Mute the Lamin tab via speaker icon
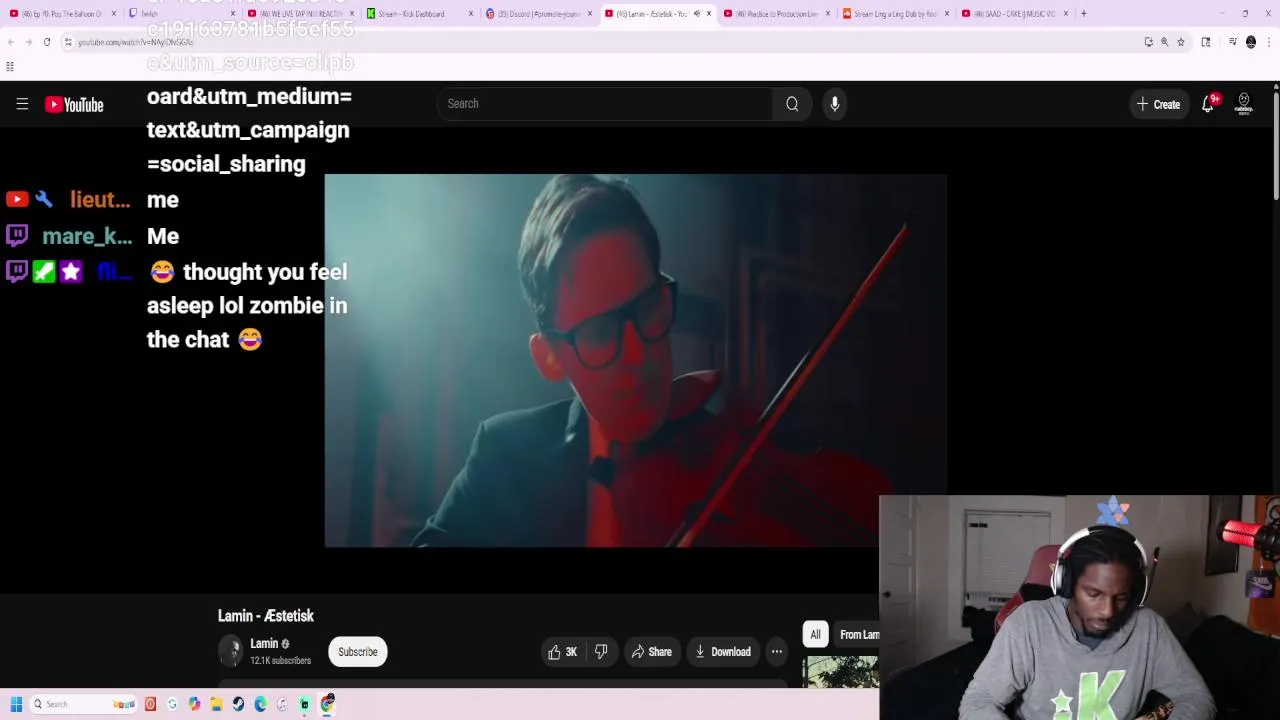1280x720 pixels. tap(696, 13)
